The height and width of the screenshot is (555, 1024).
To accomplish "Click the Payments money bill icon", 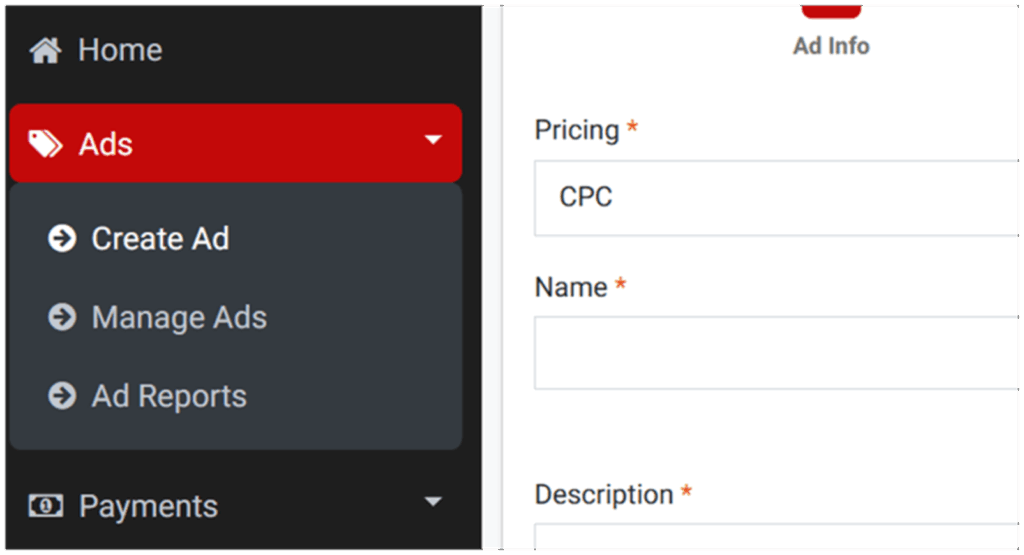I will [x=45, y=506].
